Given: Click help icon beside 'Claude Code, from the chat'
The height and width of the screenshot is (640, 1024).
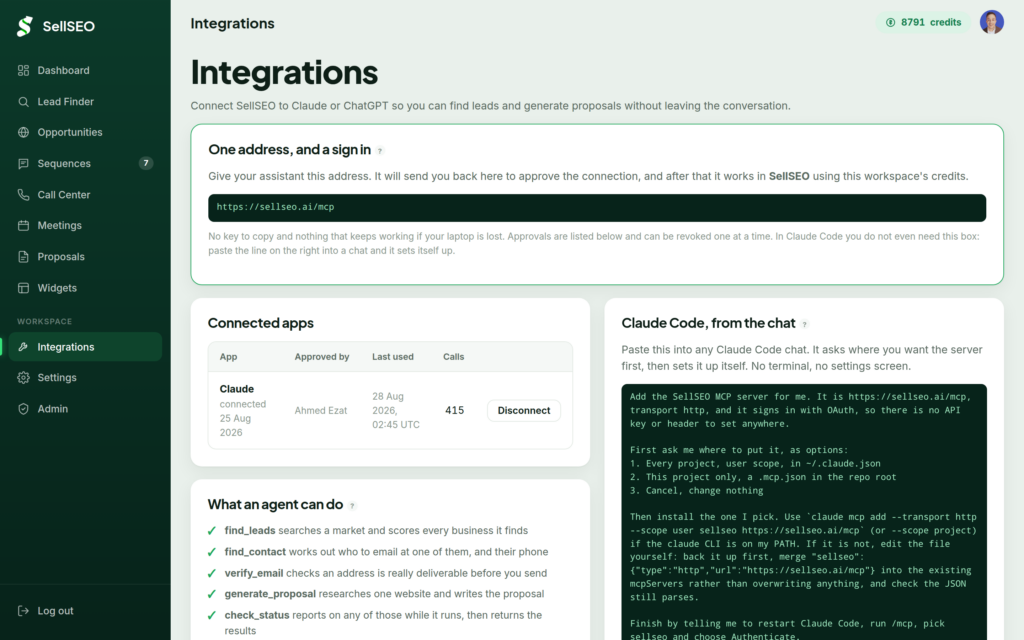Looking at the screenshot, I should click(805, 325).
